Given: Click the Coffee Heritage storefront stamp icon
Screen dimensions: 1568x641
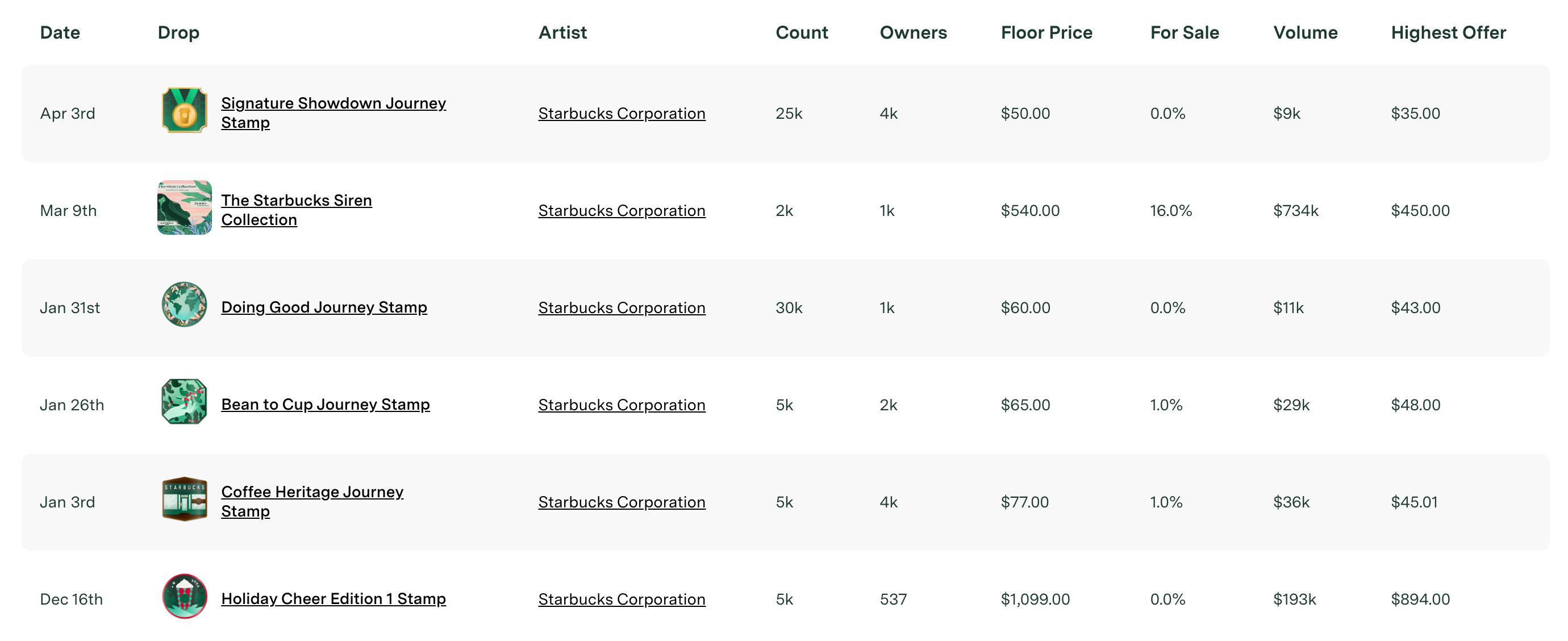Looking at the screenshot, I should click(184, 499).
